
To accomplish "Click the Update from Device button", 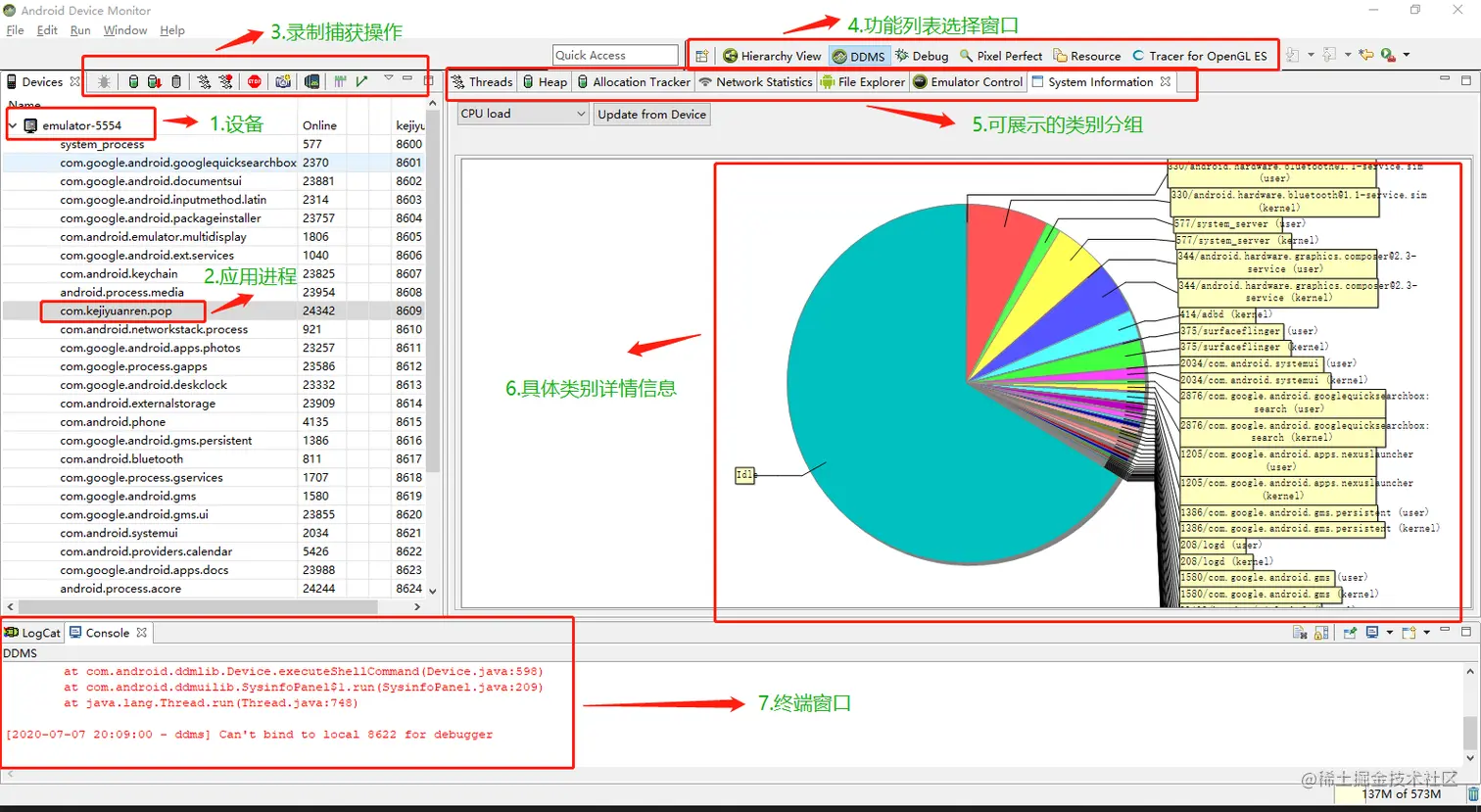I will coord(651,114).
